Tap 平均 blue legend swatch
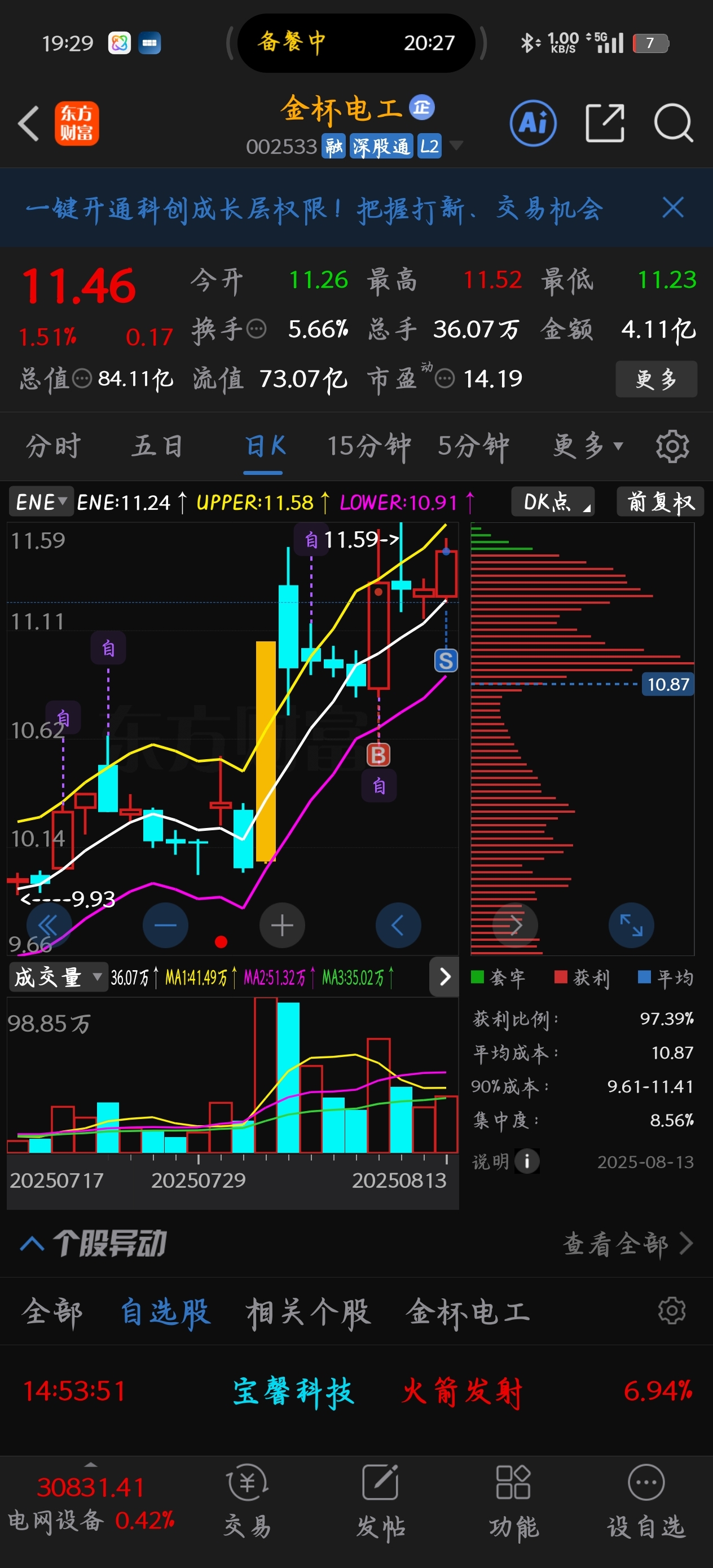Screen dimensions: 713x1568 point(644,977)
